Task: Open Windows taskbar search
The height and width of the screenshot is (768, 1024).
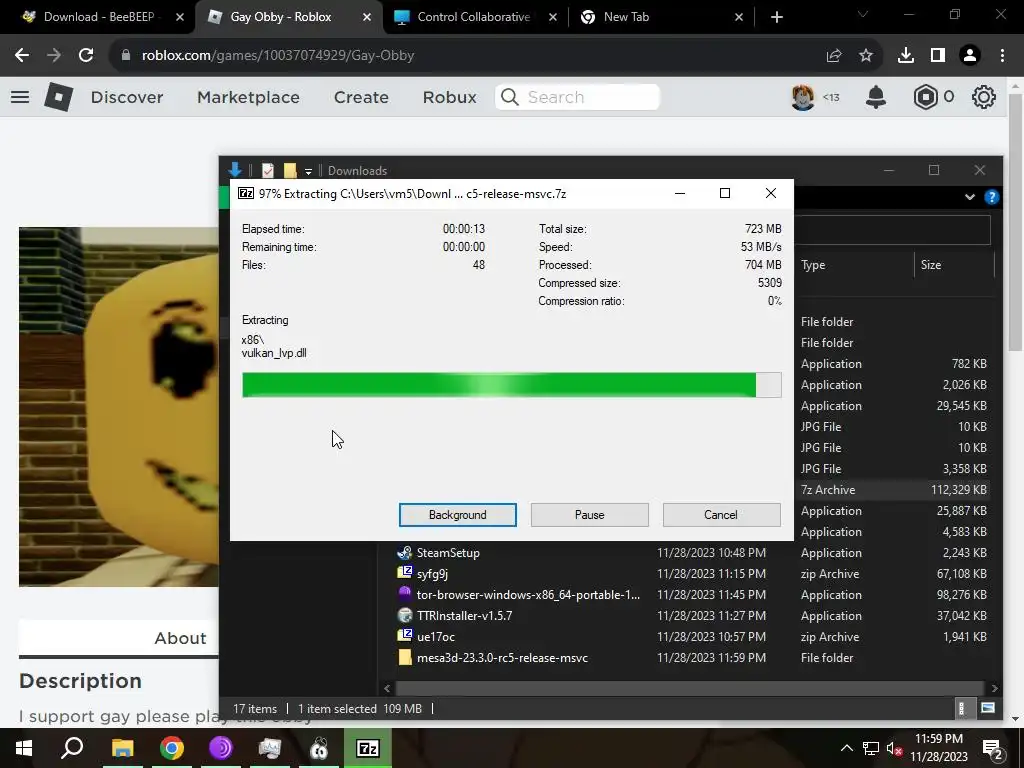Action: click(72, 748)
